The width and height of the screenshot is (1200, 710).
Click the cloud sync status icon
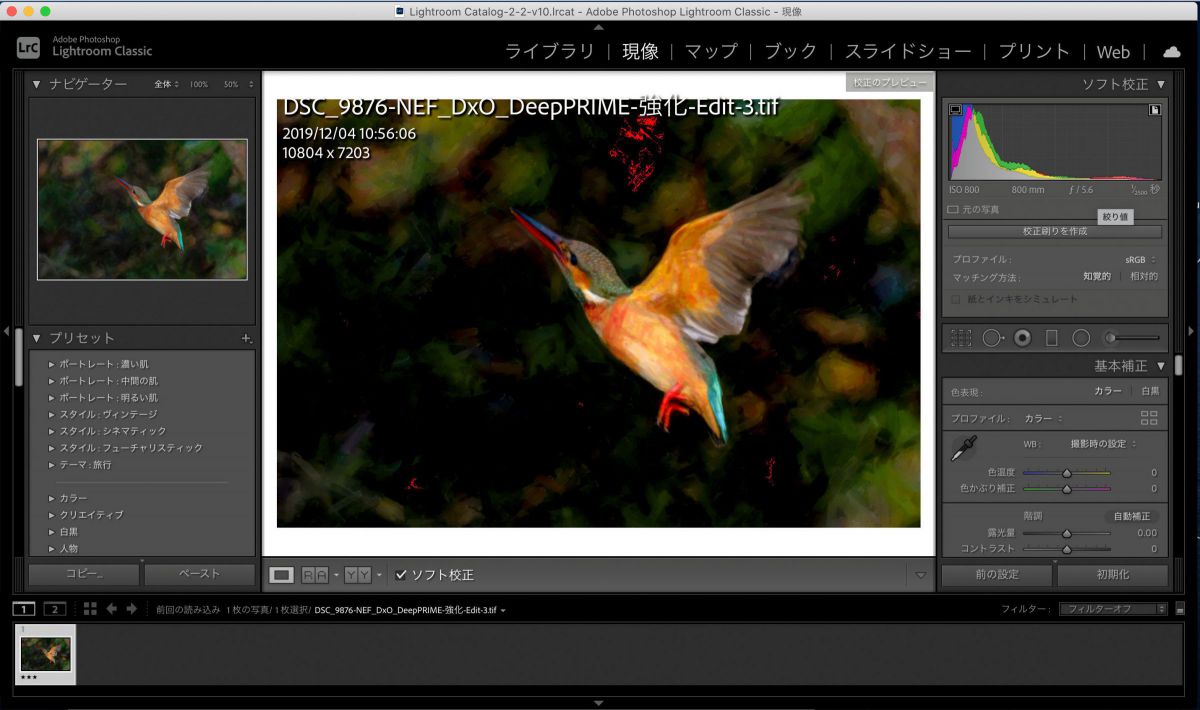[x=1170, y=52]
